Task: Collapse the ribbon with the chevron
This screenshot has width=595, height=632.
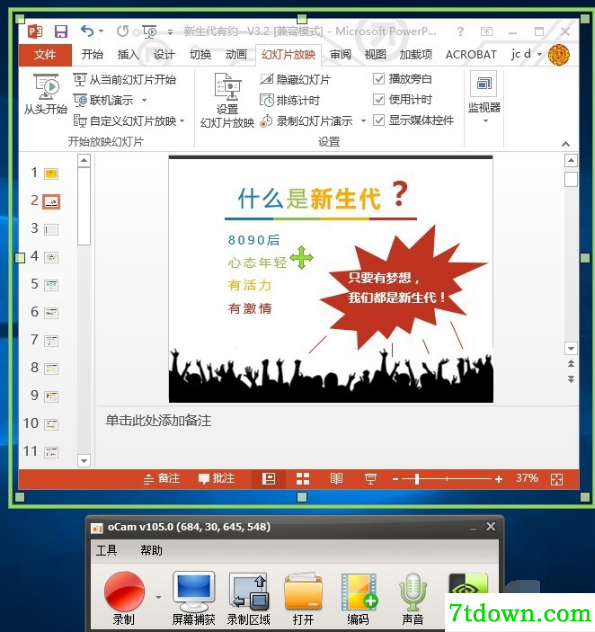Action: [566, 143]
